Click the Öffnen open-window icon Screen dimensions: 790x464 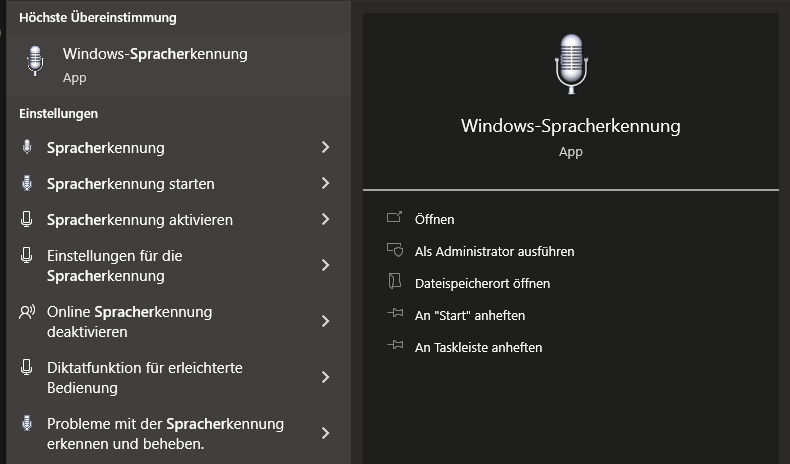click(x=394, y=218)
